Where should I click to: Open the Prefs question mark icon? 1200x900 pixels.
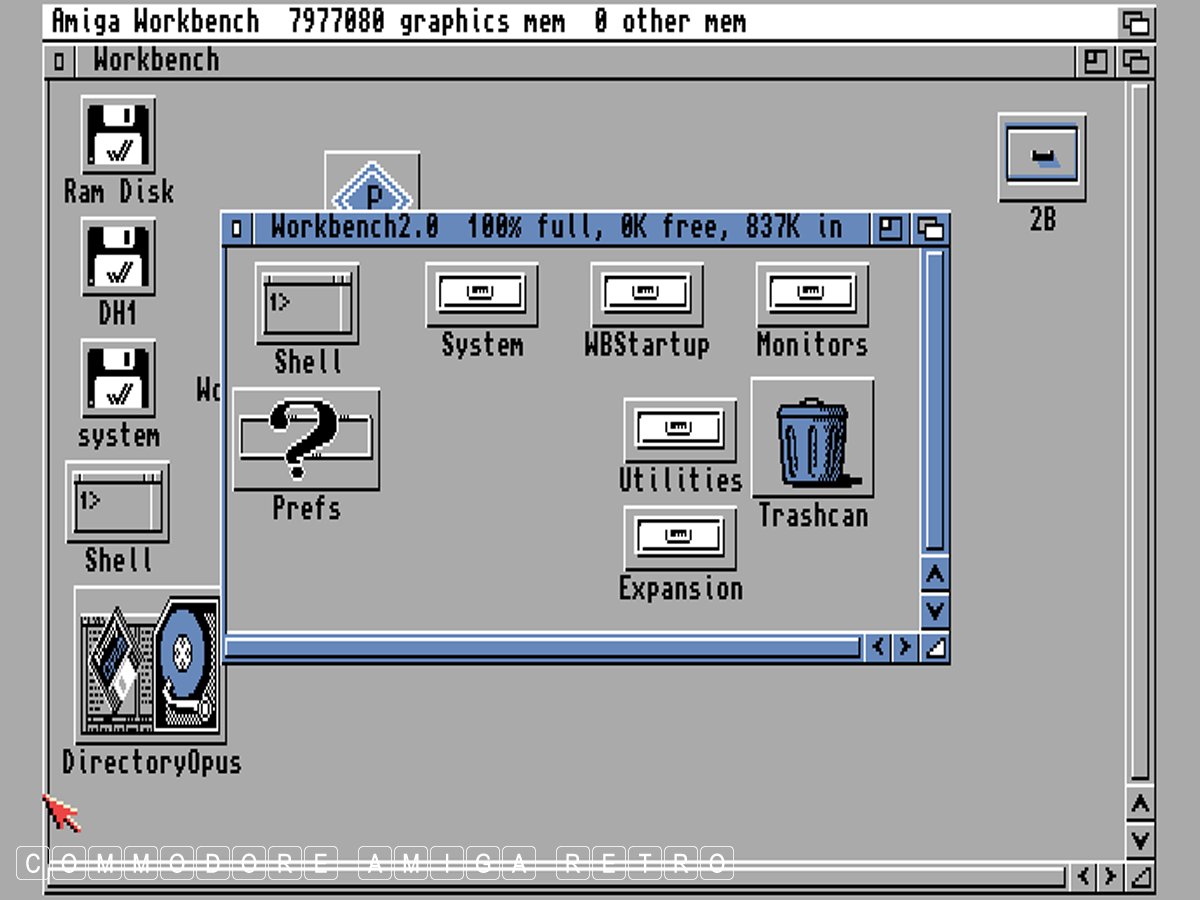(x=306, y=439)
